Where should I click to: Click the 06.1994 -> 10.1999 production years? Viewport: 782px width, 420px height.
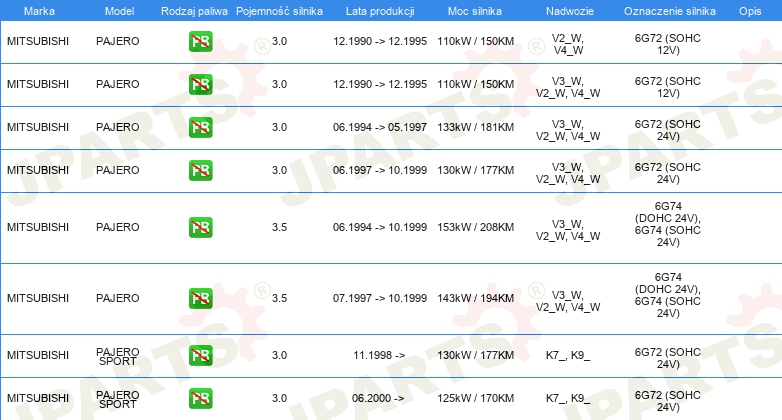[x=380, y=227]
